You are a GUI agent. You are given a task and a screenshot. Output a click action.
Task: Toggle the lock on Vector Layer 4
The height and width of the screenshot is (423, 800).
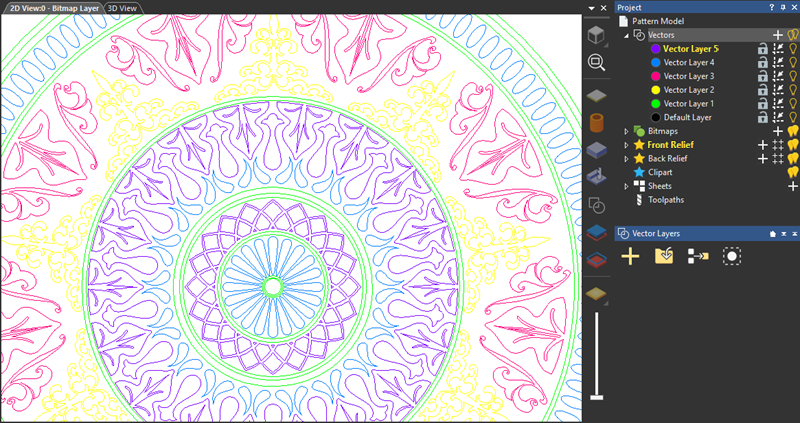pos(762,63)
